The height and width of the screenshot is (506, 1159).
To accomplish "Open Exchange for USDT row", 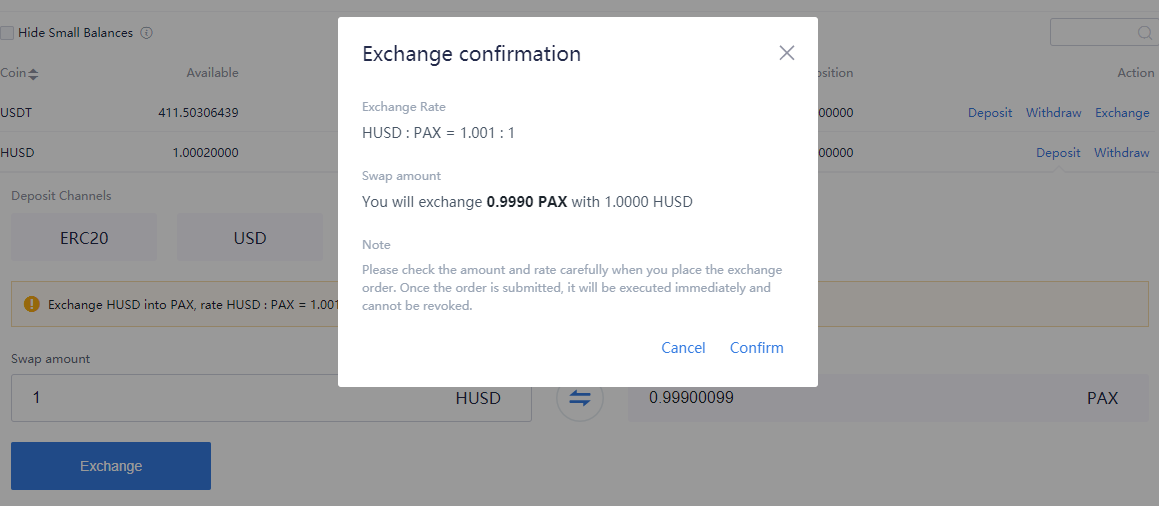I will click(x=1122, y=113).
